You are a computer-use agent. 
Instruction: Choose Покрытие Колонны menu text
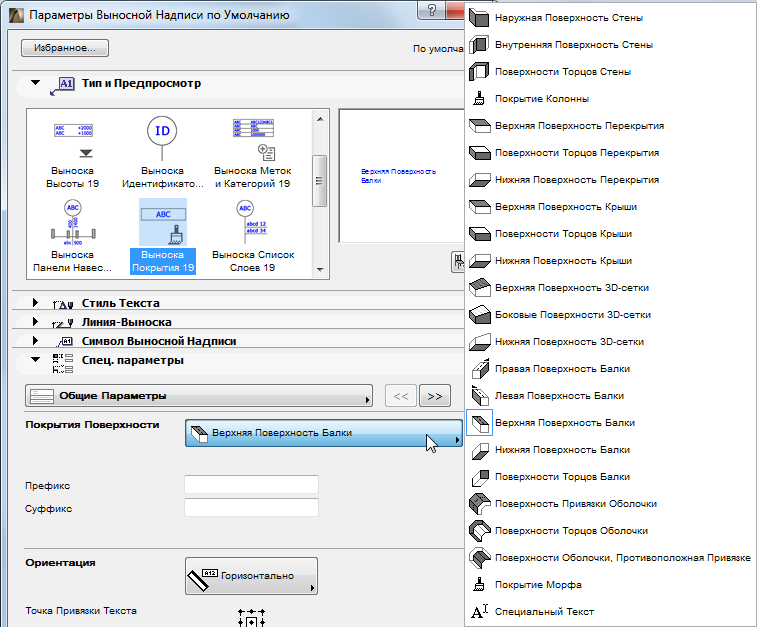tap(542, 99)
